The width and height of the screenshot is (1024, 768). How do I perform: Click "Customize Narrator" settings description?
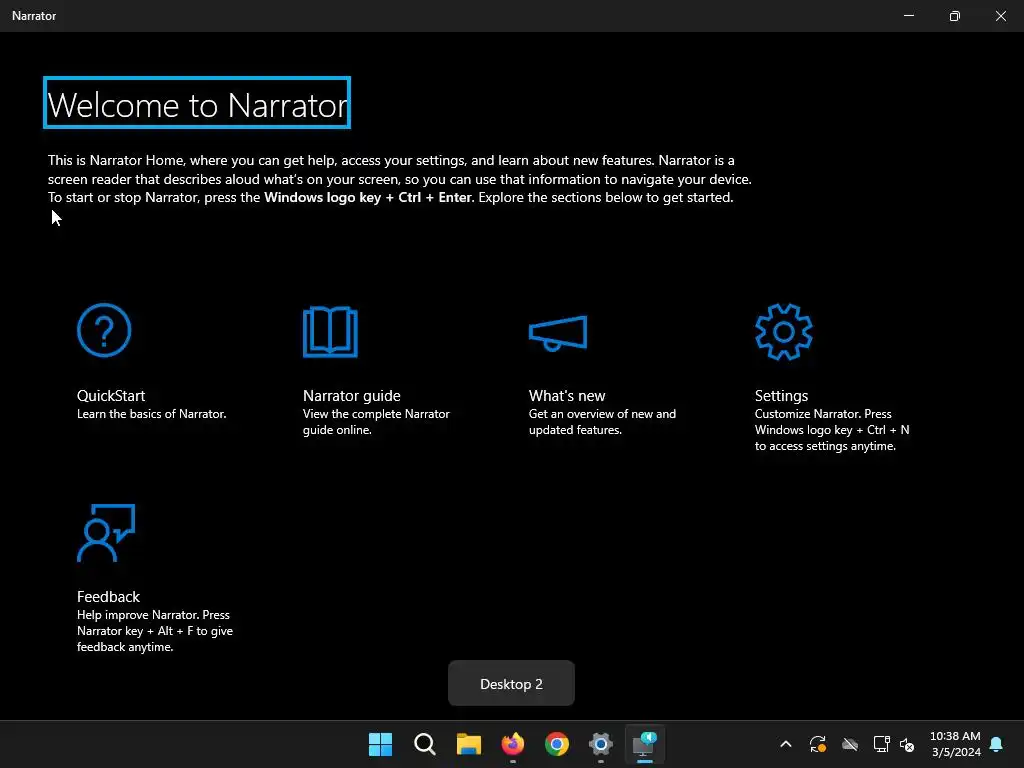coord(832,430)
